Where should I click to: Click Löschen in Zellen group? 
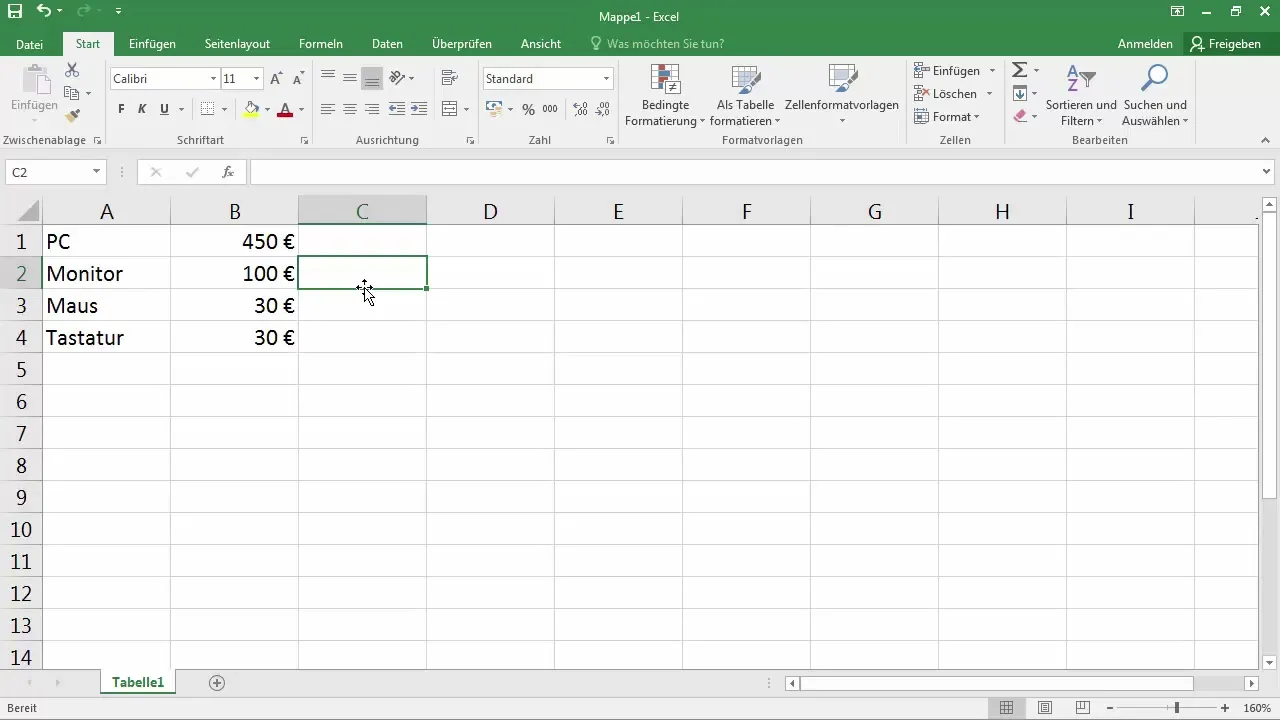(x=953, y=93)
